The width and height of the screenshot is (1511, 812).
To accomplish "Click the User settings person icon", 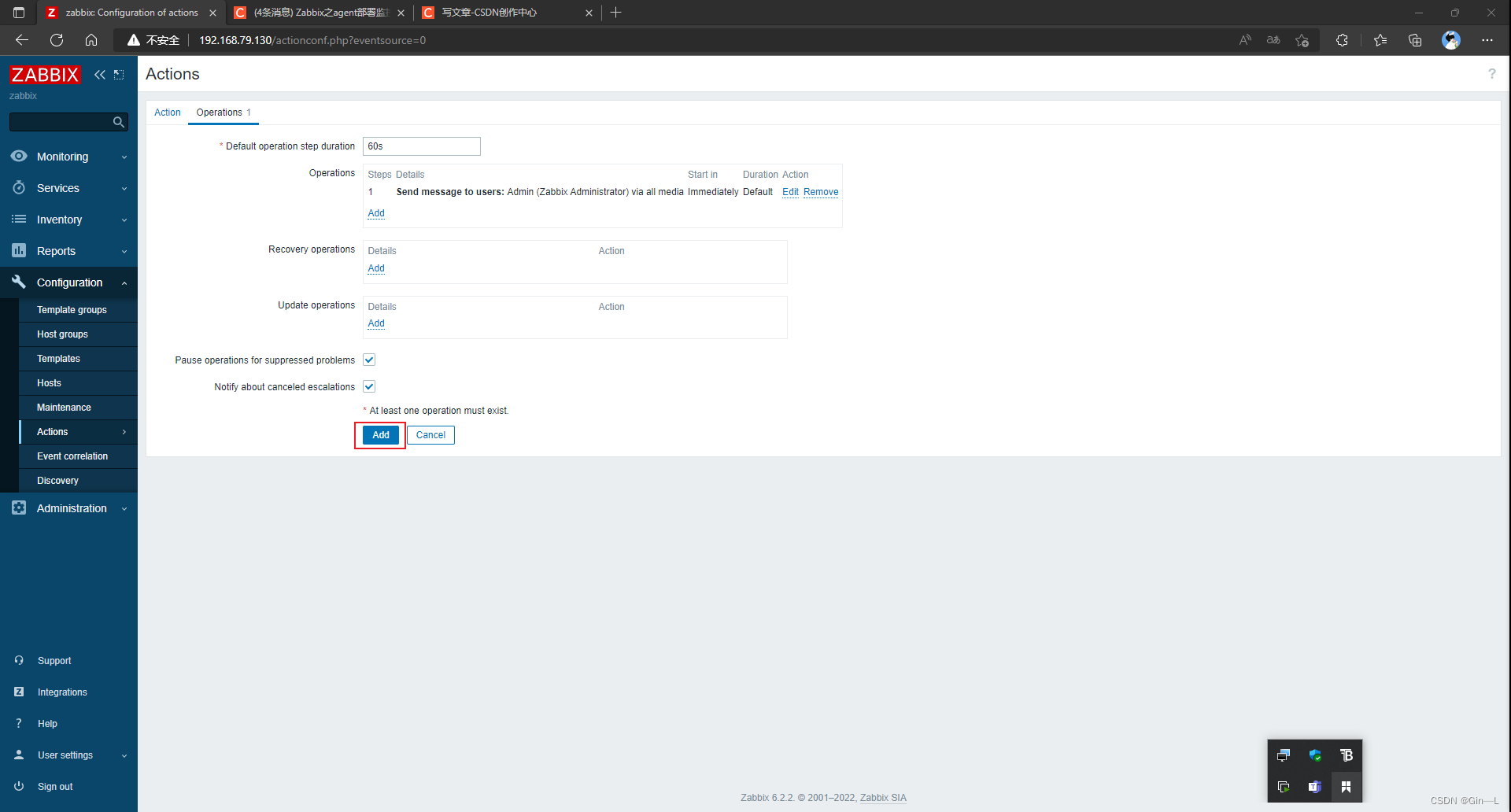I will [19, 755].
